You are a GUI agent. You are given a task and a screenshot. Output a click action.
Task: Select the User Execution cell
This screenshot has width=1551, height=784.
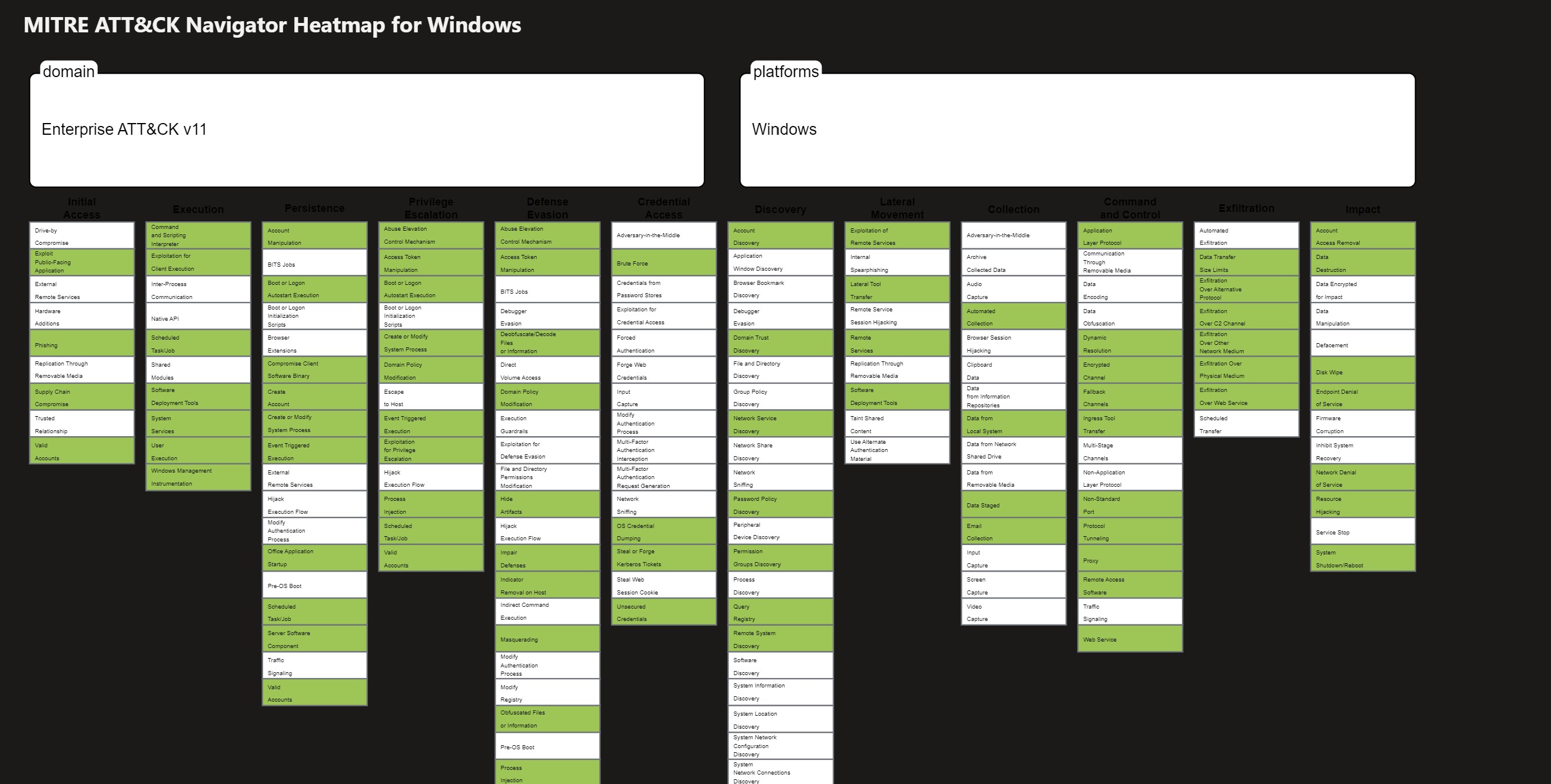tap(198, 451)
